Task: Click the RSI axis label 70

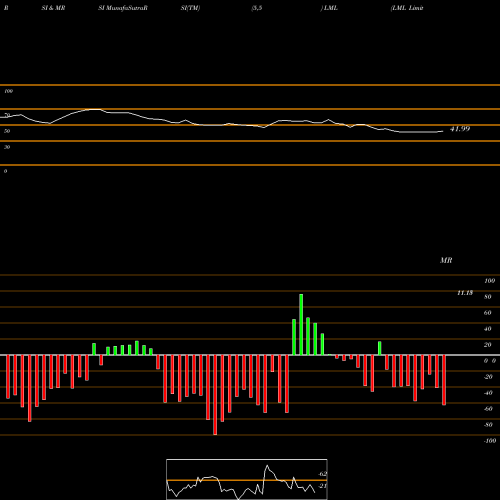Action: [x=7, y=115]
